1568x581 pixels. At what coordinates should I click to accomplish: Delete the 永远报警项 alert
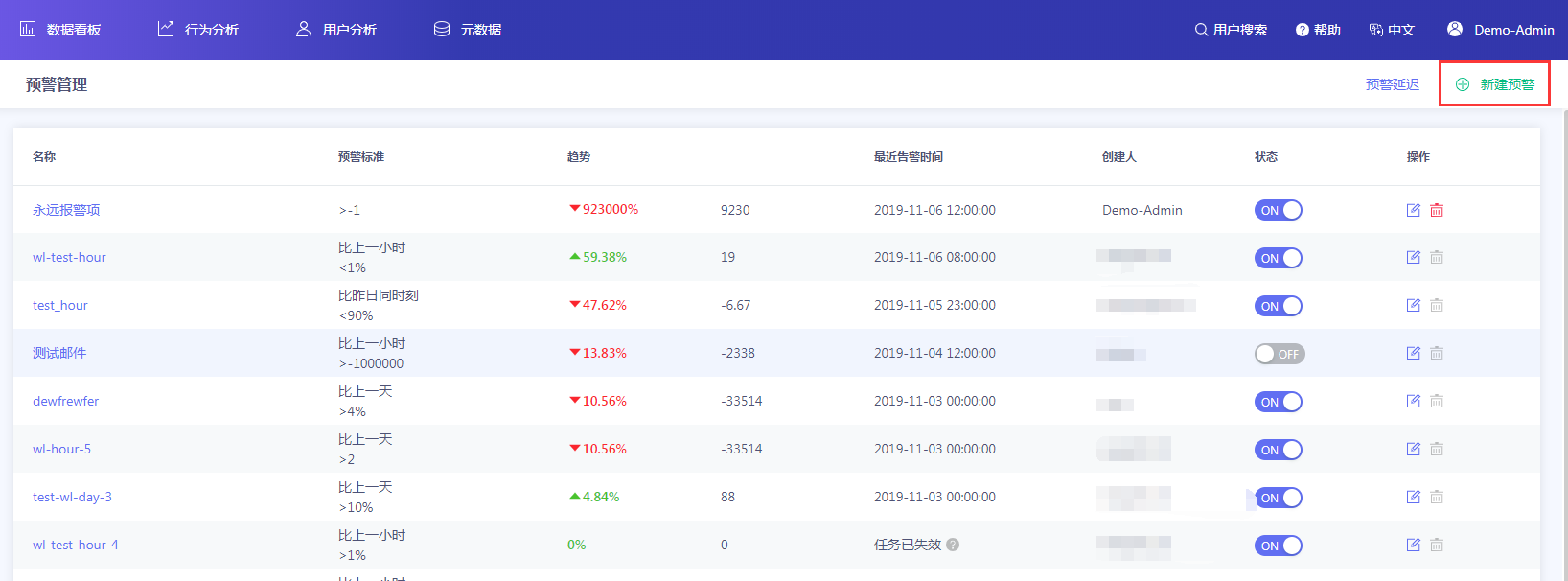click(x=1437, y=210)
